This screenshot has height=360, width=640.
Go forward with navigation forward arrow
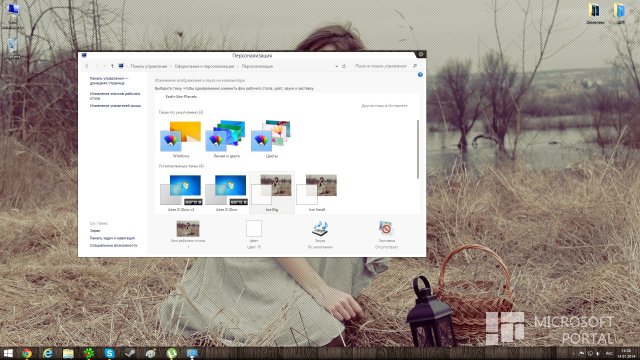tap(97, 66)
